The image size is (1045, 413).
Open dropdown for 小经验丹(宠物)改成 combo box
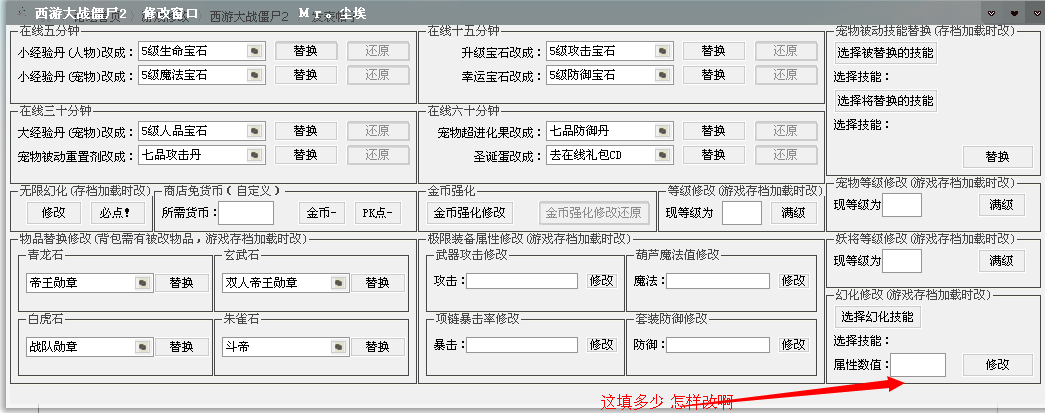(x=255, y=76)
